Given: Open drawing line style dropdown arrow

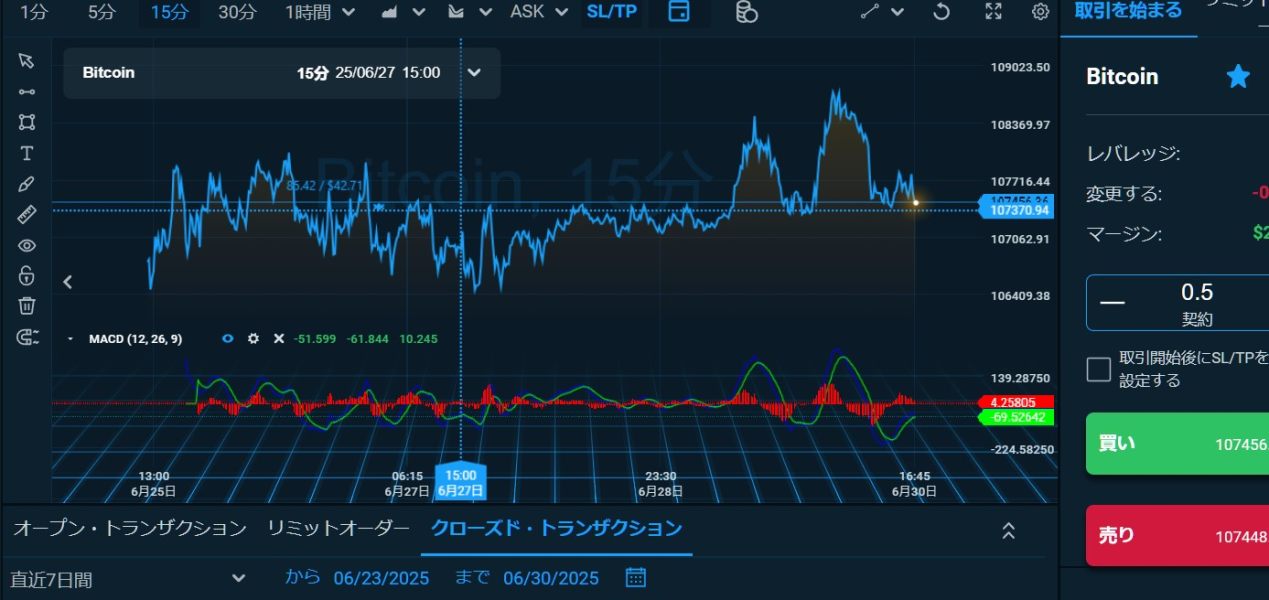Looking at the screenshot, I should tap(898, 12).
